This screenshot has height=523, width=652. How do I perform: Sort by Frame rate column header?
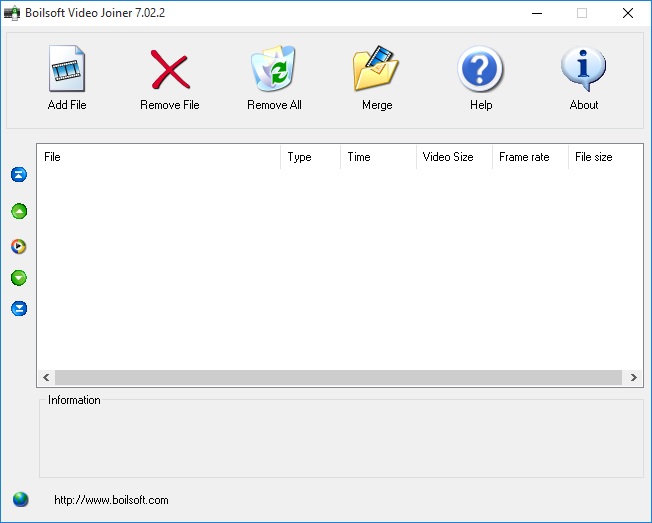coord(531,157)
